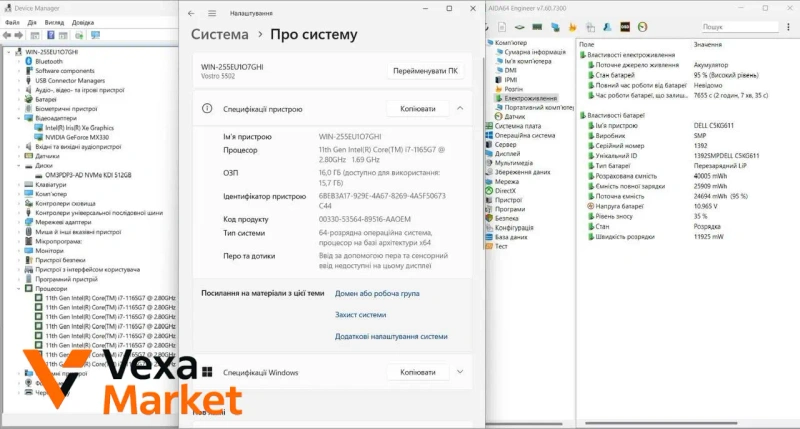Click the Значення column header in AIDA64
Viewport: 800px width, 429px height.
pos(708,44)
